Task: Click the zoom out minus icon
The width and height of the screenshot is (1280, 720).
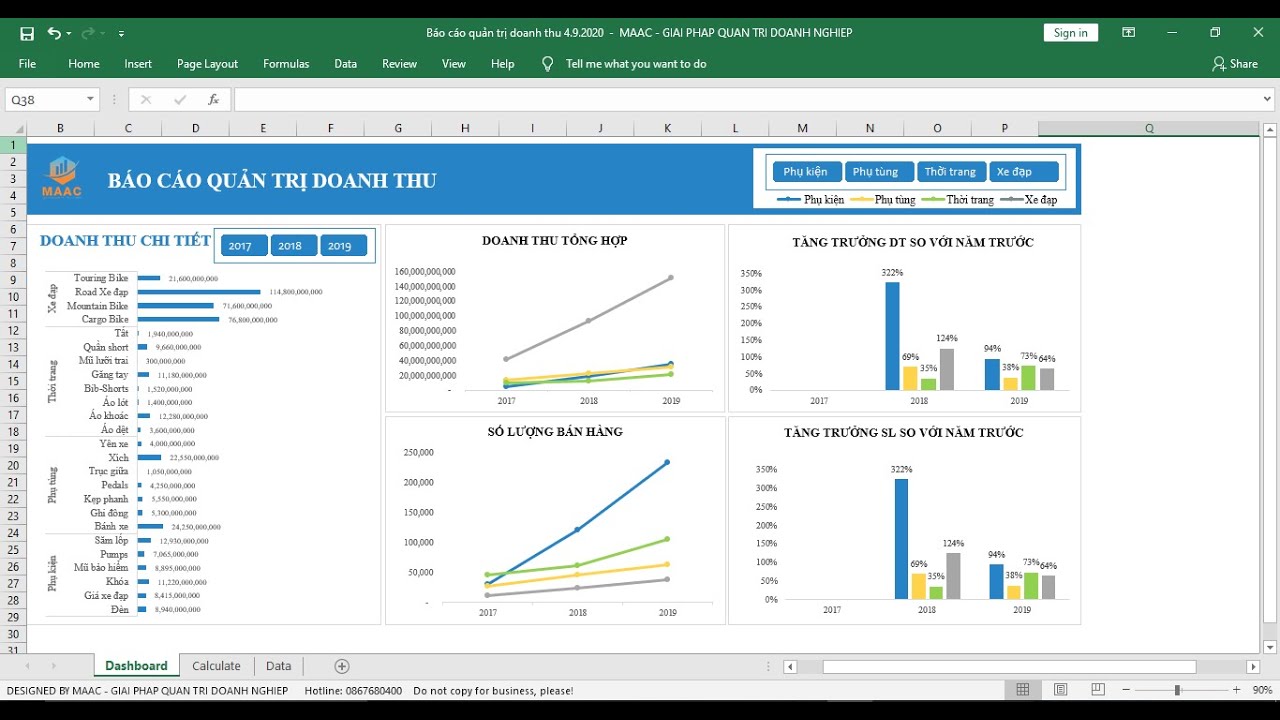Action: pyautogui.click(x=1126, y=690)
